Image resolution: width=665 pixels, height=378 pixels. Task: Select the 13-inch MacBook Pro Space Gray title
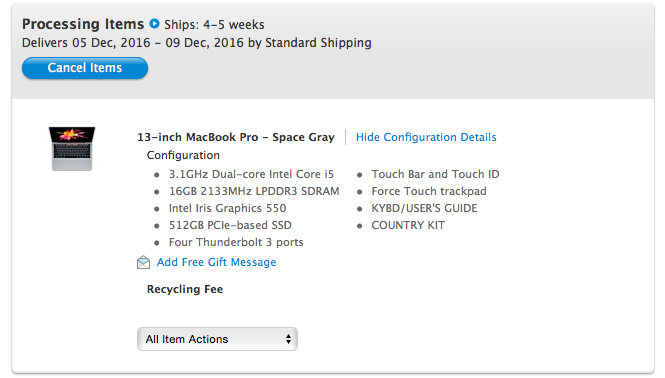[236, 137]
